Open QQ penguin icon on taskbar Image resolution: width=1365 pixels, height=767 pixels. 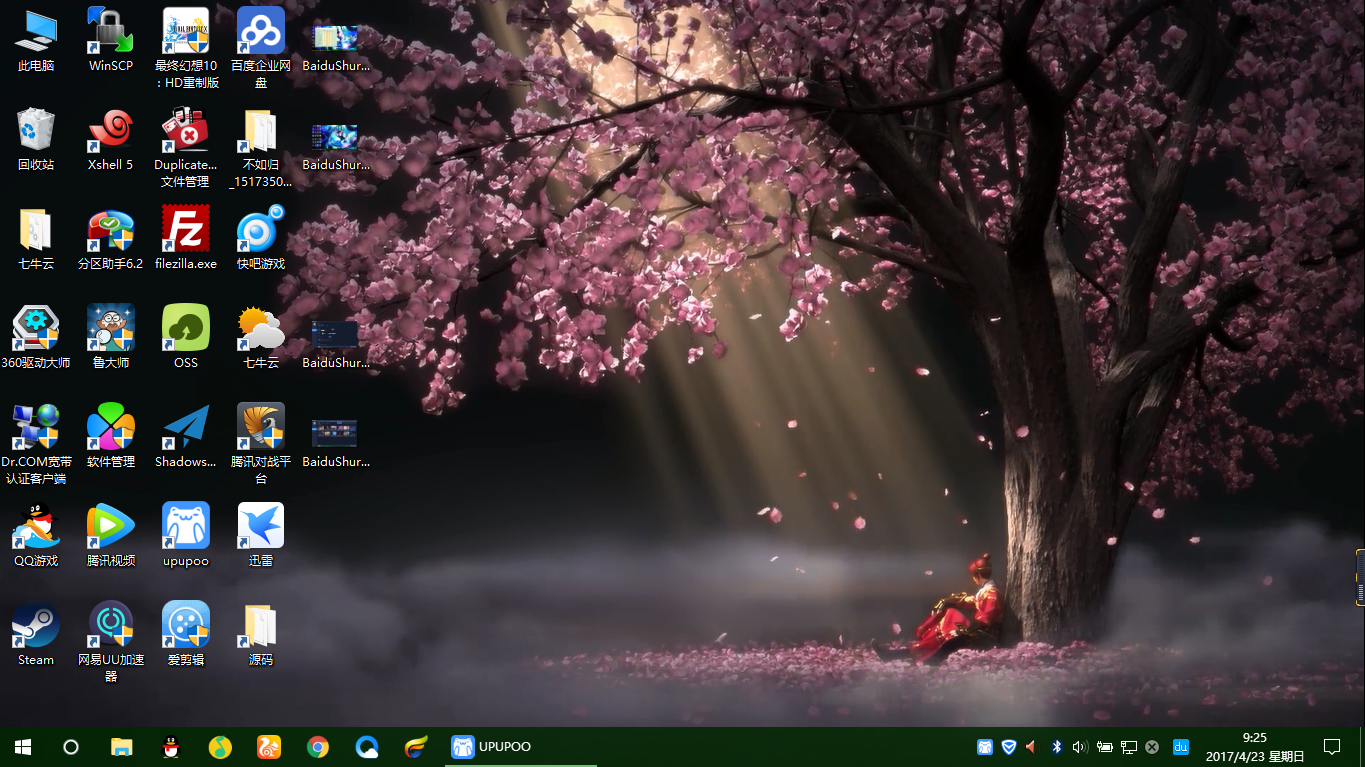(171, 747)
